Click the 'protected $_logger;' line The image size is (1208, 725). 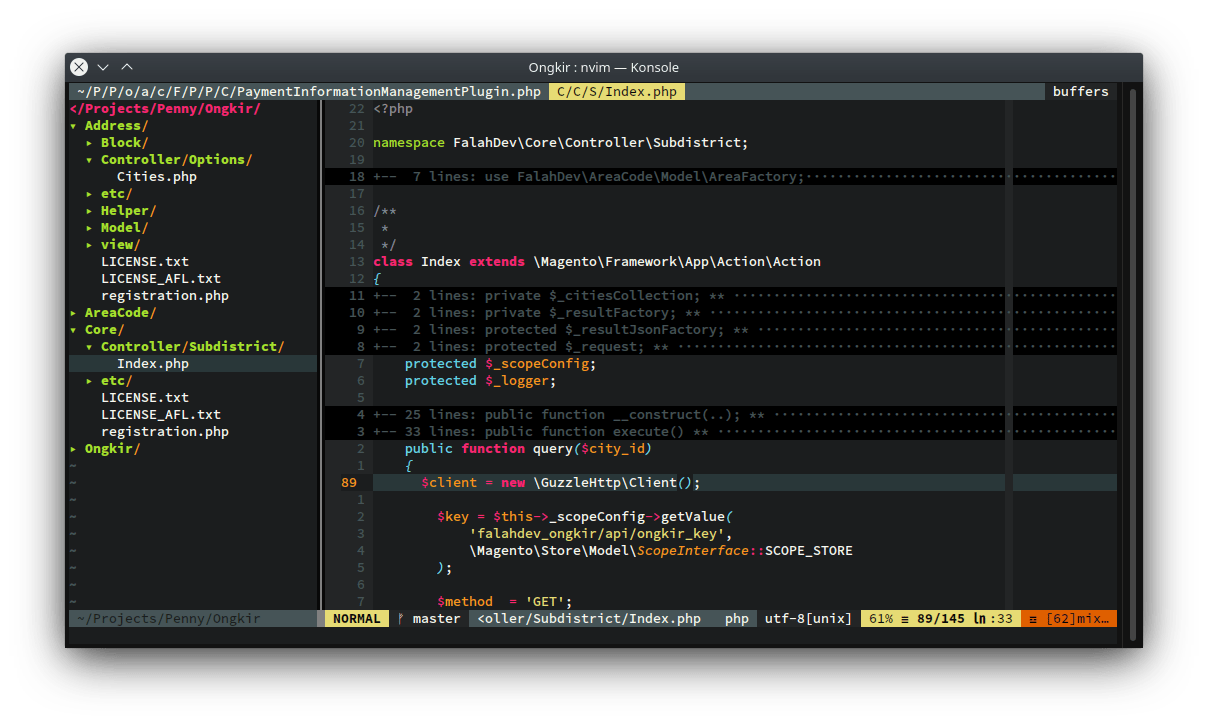(481, 381)
